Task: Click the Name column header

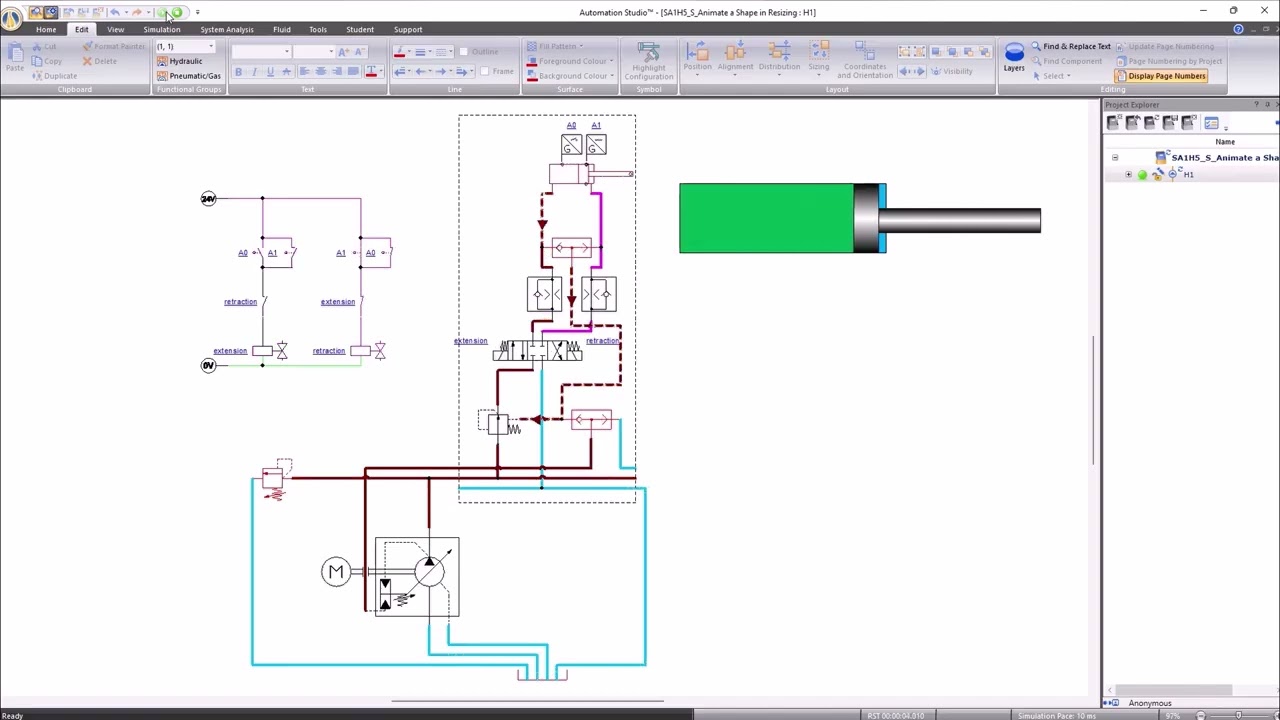Action: point(1225,142)
